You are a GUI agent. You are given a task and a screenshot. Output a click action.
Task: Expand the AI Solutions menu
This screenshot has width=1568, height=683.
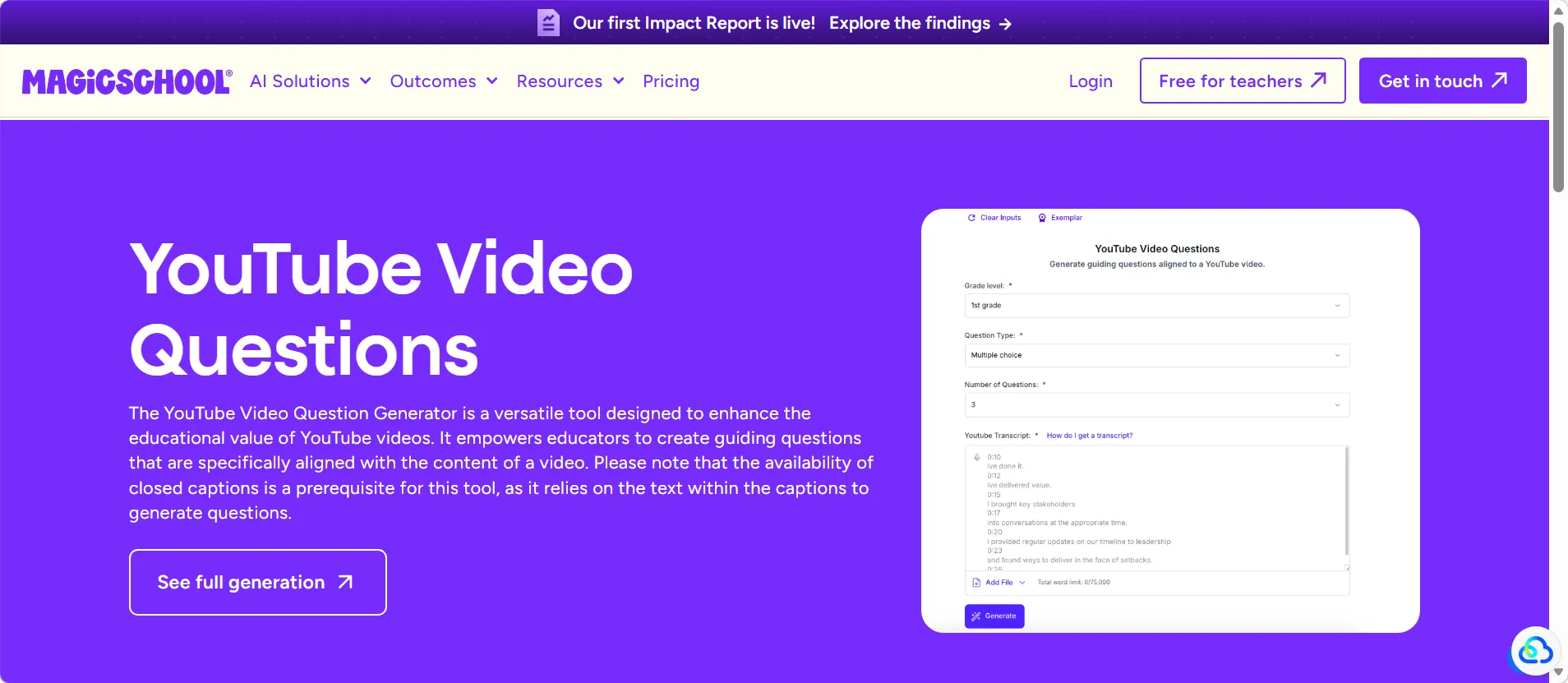pyautogui.click(x=311, y=81)
